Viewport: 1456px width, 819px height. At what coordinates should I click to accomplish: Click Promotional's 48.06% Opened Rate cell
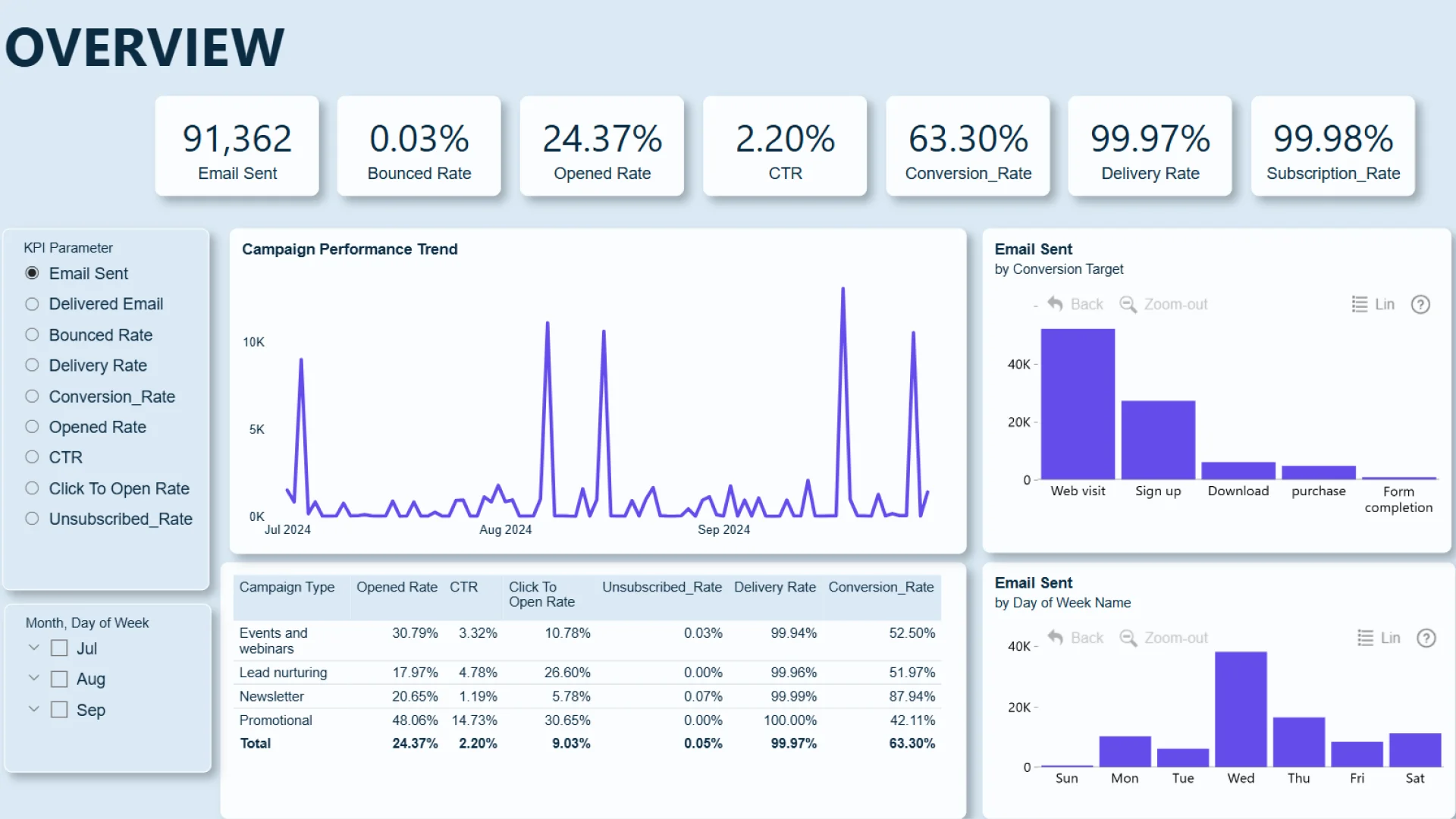tap(415, 720)
